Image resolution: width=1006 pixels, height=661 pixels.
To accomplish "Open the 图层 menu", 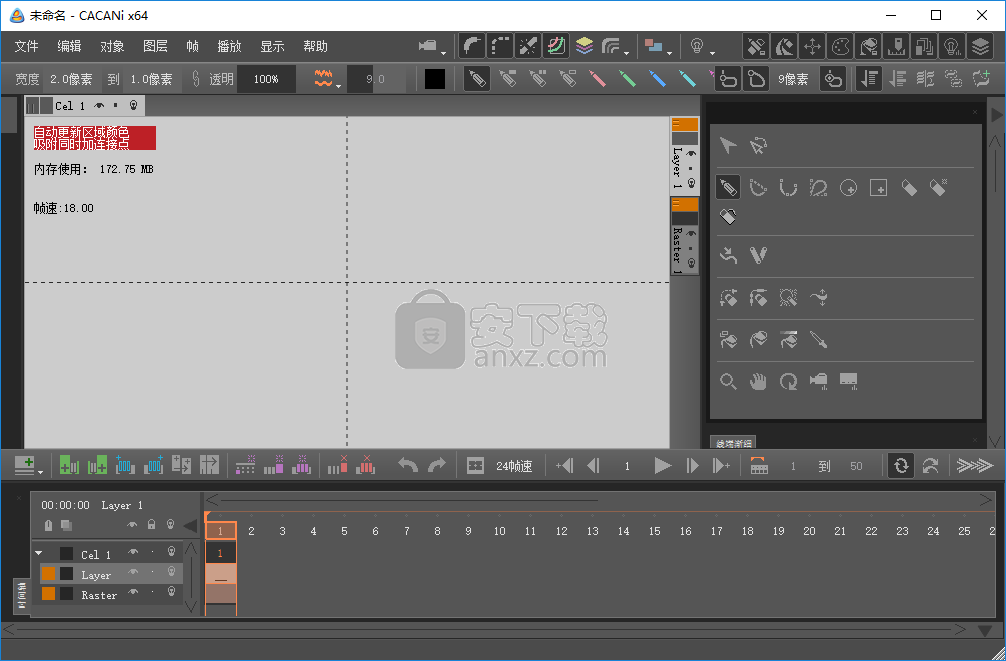I will point(155,46).
